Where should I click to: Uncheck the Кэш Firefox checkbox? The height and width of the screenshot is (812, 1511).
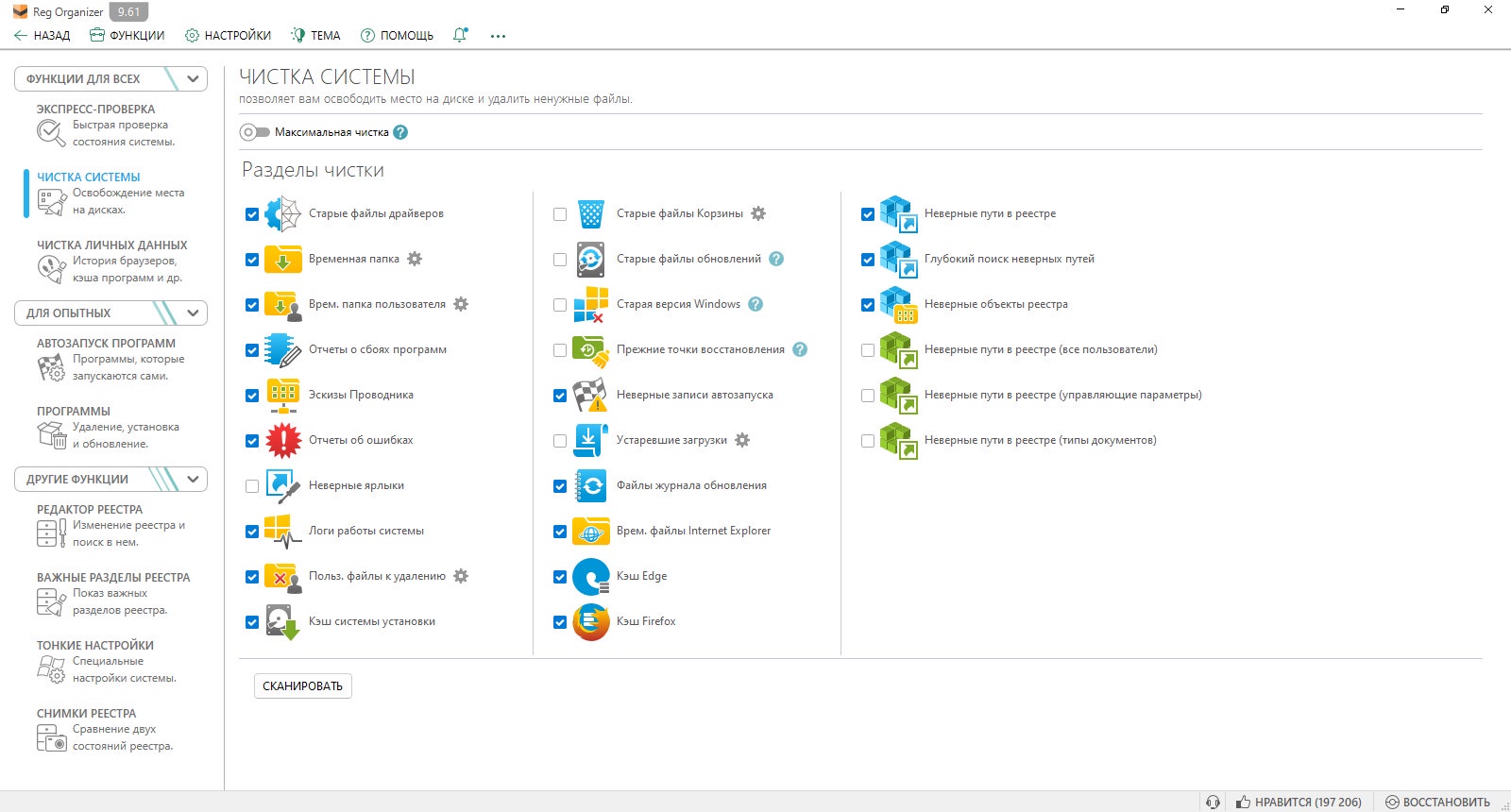coord(560,622)
